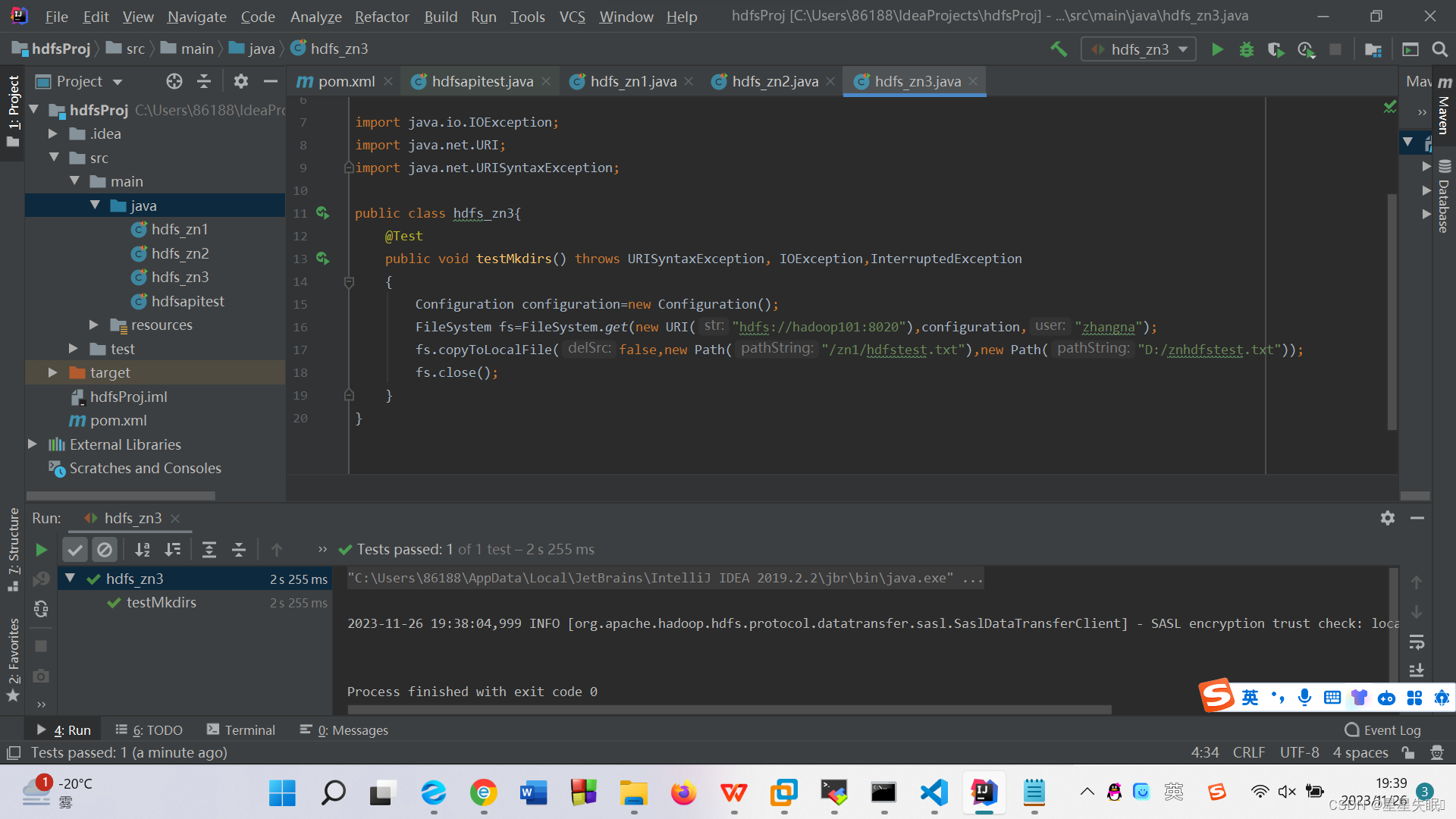Image resolution: width=1456 pixels, height=819 pixels.
Task: Open Search Everywhere magnifier icon
Action: coord(1440,49)
